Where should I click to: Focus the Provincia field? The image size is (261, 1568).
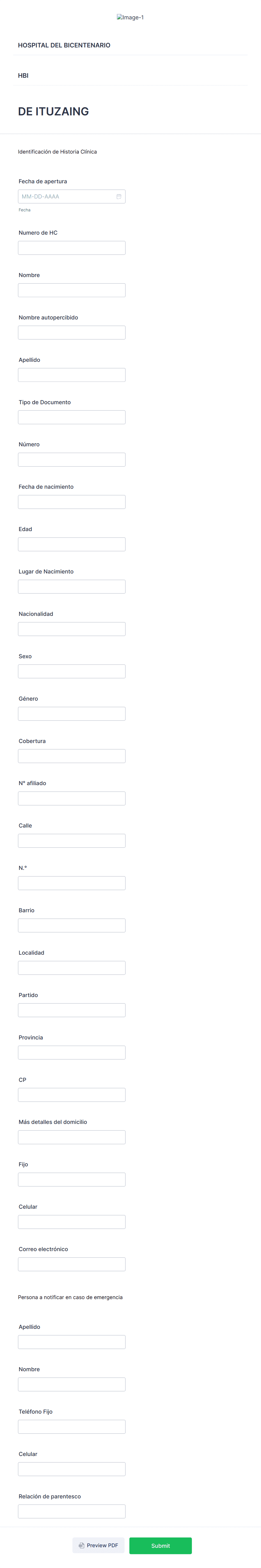point(72,1052)
